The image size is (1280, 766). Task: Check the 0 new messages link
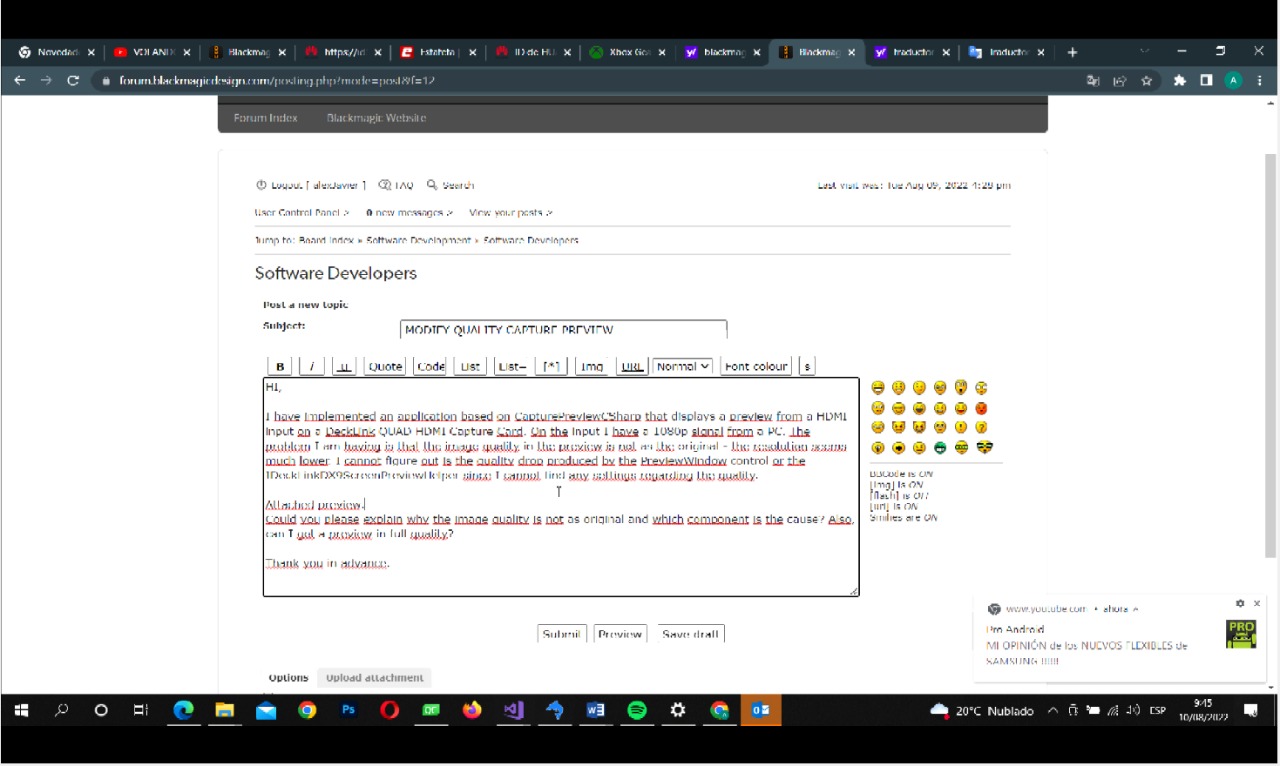(409, 213)
